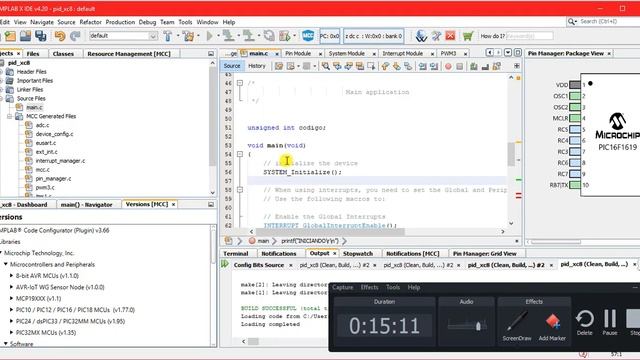Open the Debug menu
This screenshot has width=640, height=360.
pyautogui.click(x=147, y=22)
